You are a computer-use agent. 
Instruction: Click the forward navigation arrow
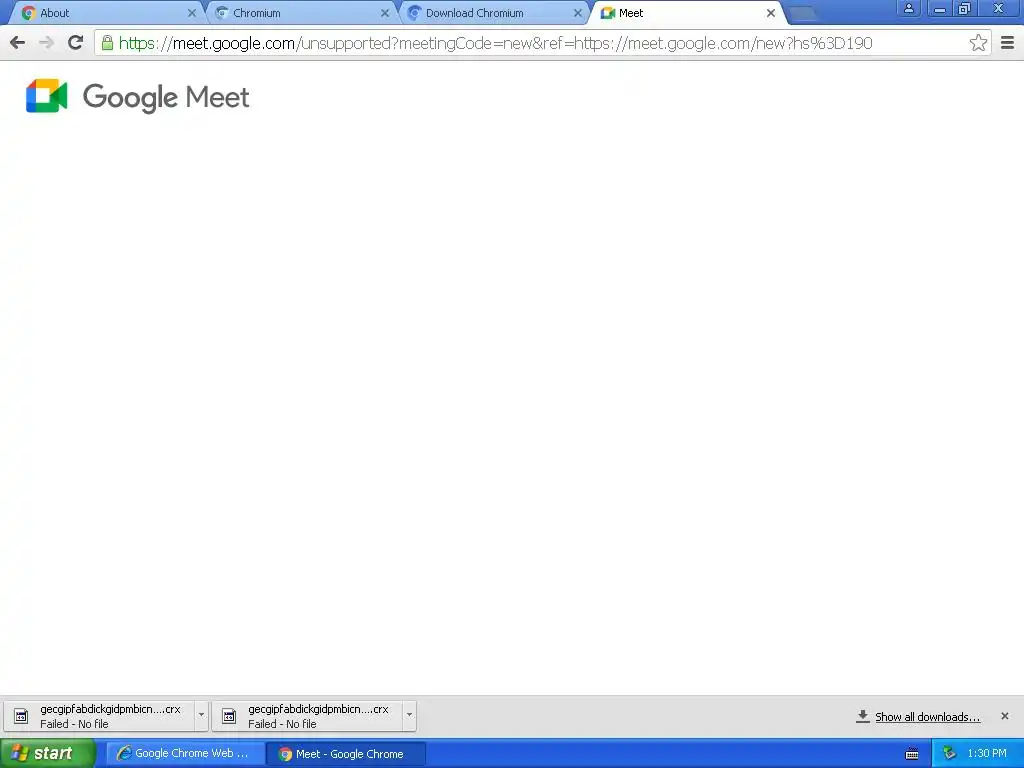click(46, 43)
